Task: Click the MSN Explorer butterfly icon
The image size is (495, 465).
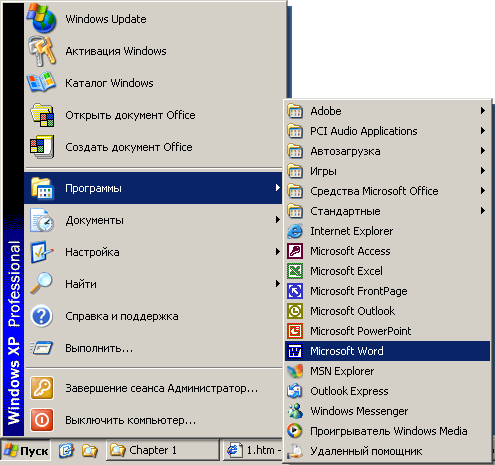Action: click(295, 371)
